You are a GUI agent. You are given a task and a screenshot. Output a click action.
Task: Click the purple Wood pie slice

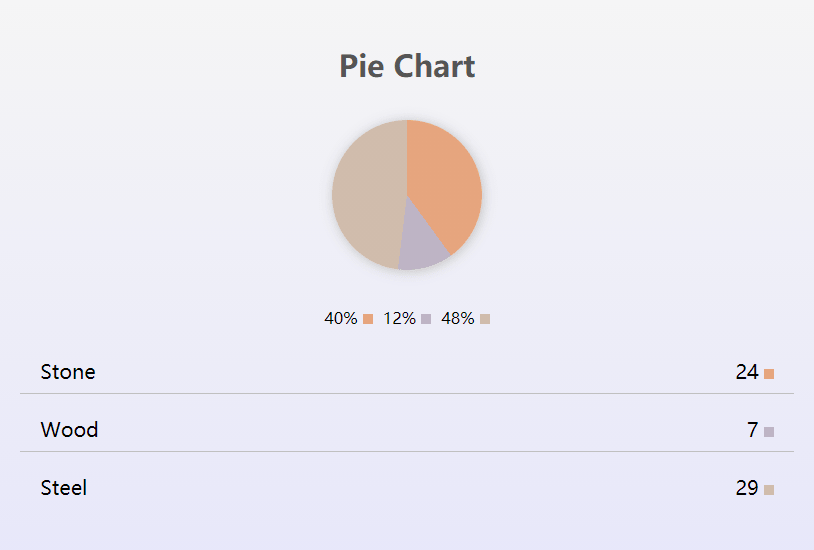423,248
